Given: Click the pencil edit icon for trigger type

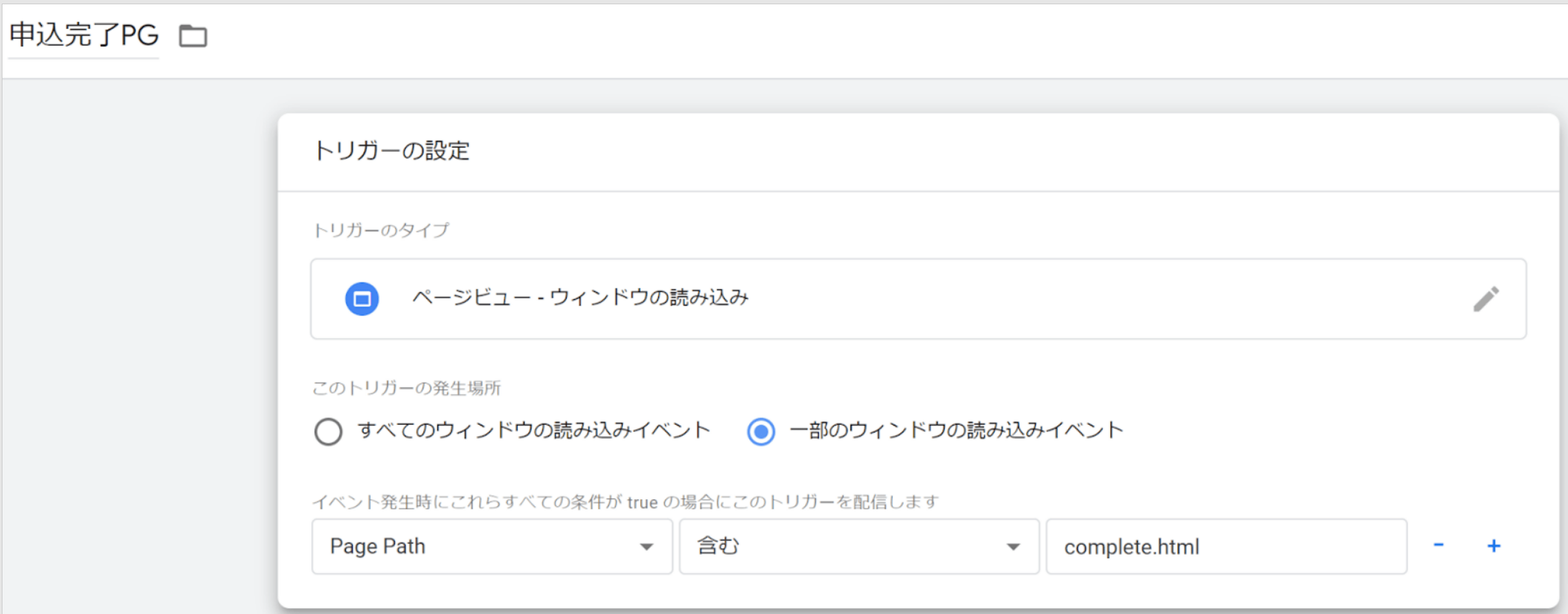Looking at the screenshot, I should (x=1486, y=299).
